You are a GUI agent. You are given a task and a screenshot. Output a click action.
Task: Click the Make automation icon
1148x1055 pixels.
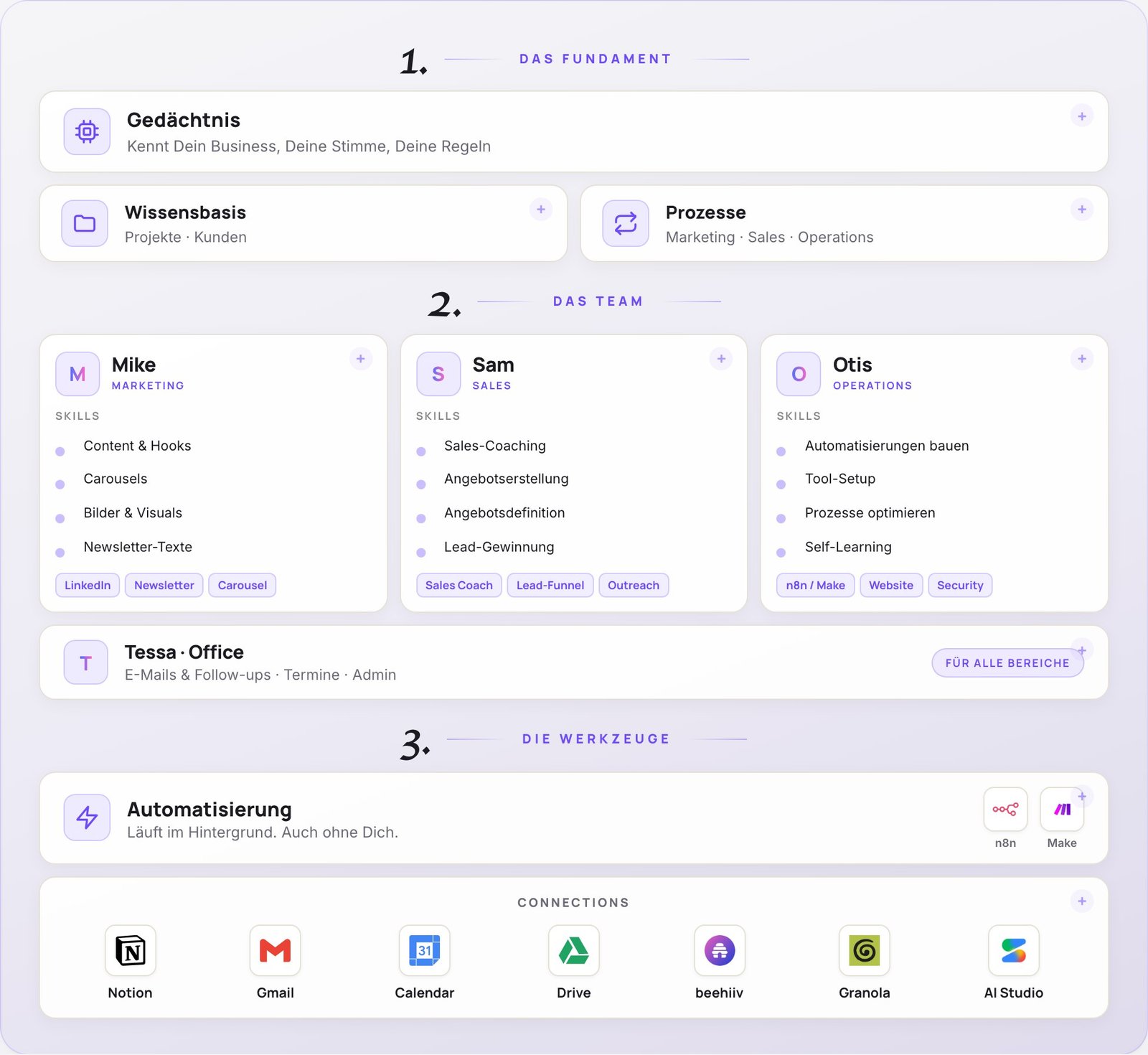pos(1062,810)
